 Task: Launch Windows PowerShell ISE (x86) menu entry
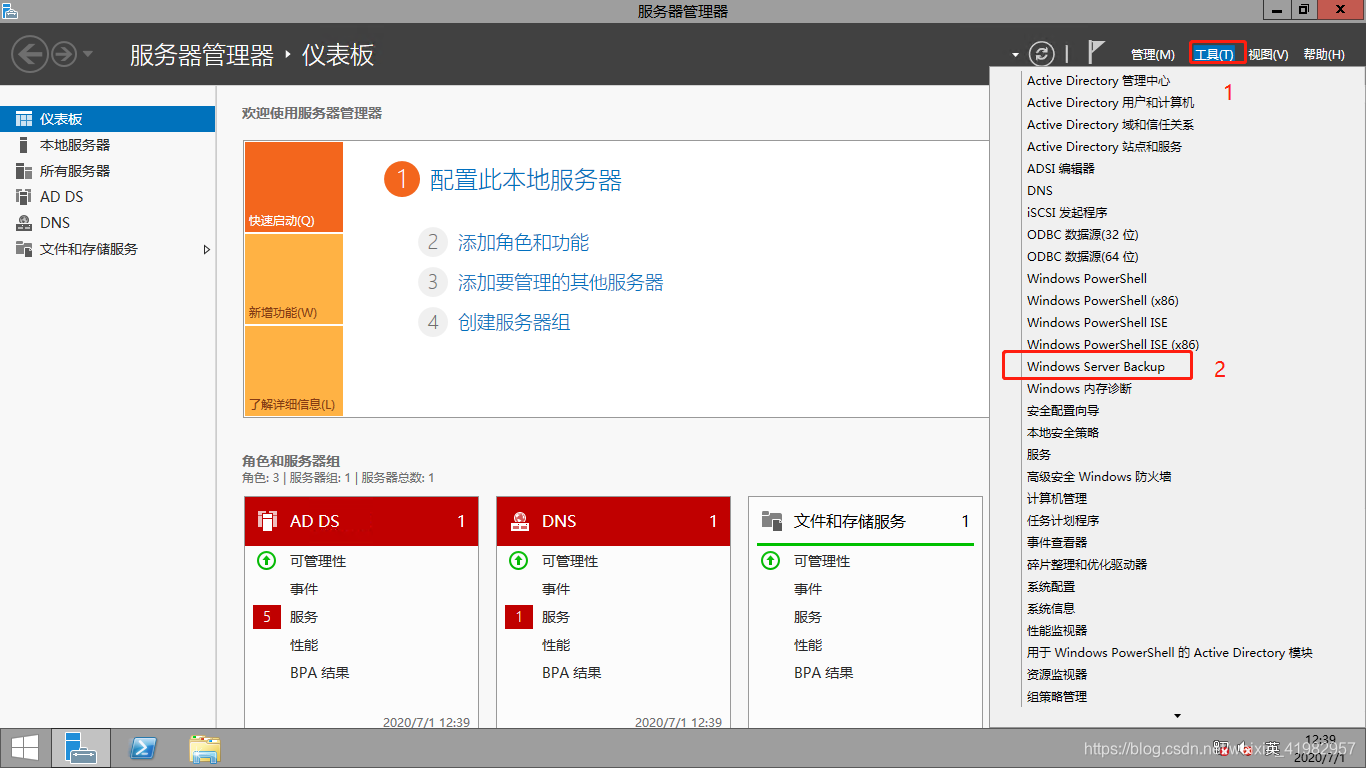coord(1113,345)
